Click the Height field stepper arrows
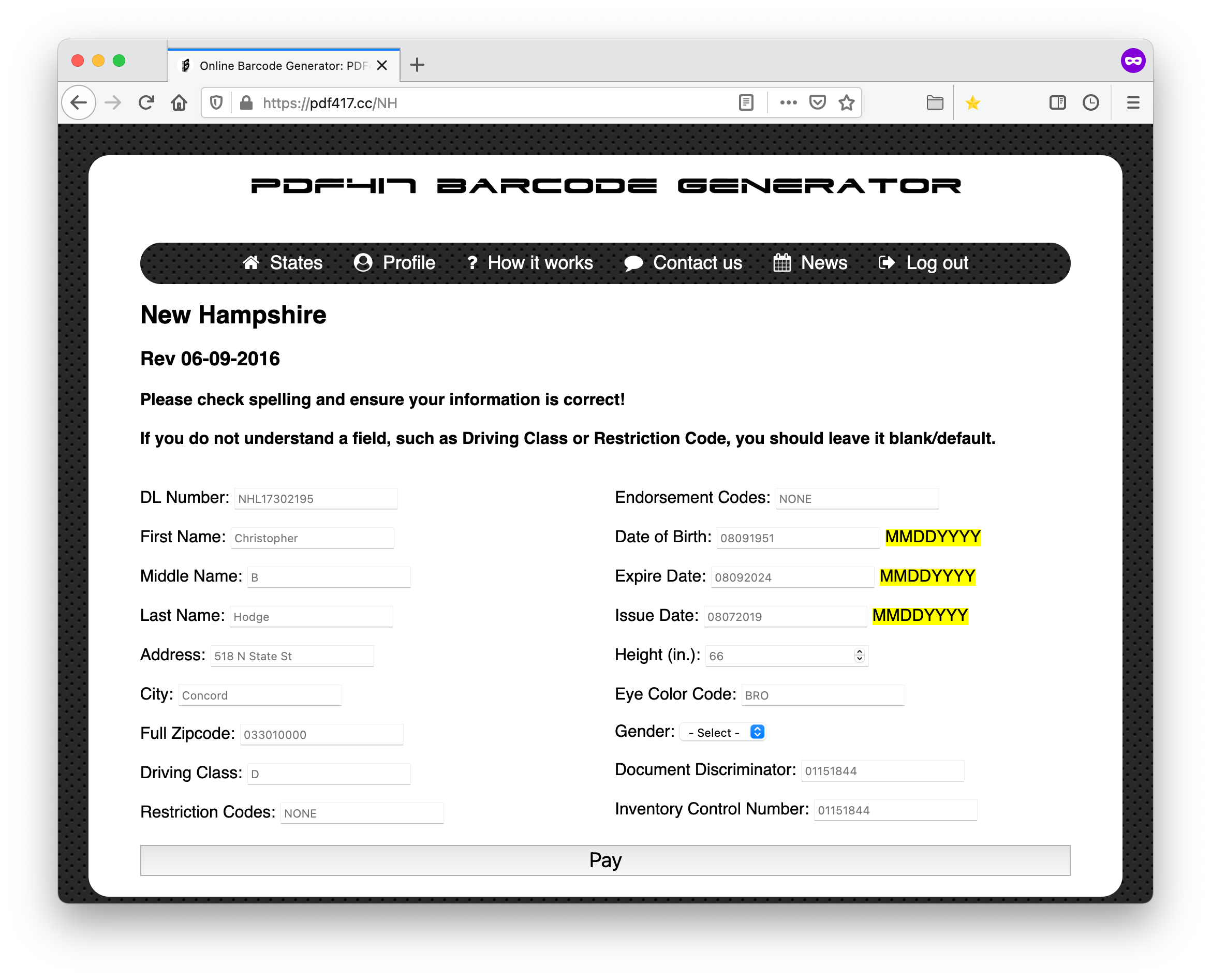 [859, 656]
